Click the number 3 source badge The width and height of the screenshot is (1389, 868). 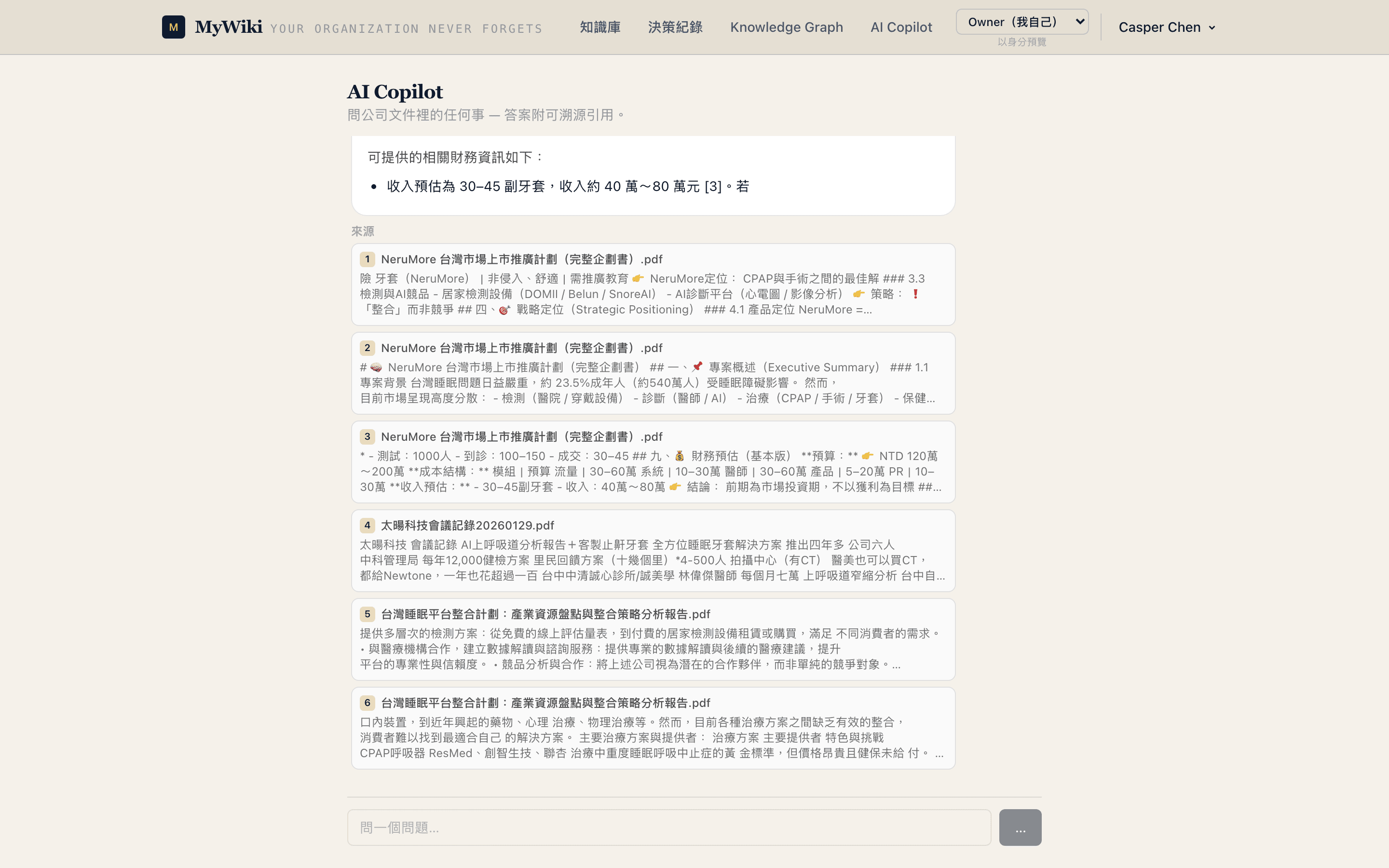click(x=368, y=436)
